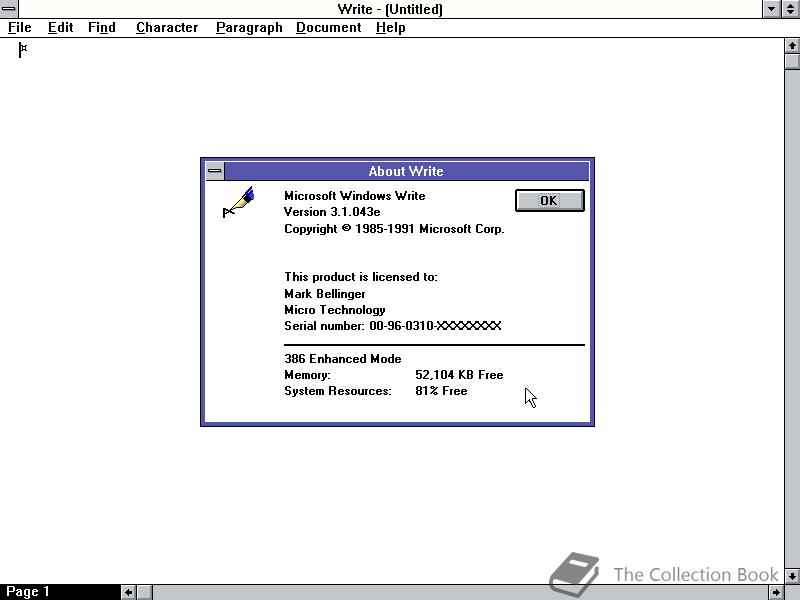The image size is (800, 600).
Task: Open the Document menu
Action: click(329, 28)
